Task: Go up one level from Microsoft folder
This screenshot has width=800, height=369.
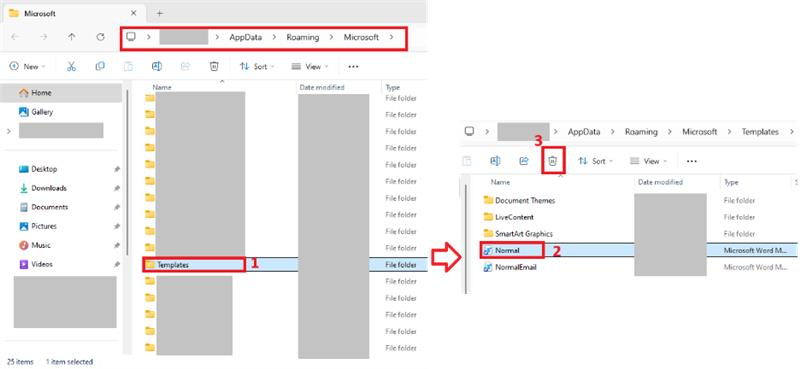Action: 72,37
